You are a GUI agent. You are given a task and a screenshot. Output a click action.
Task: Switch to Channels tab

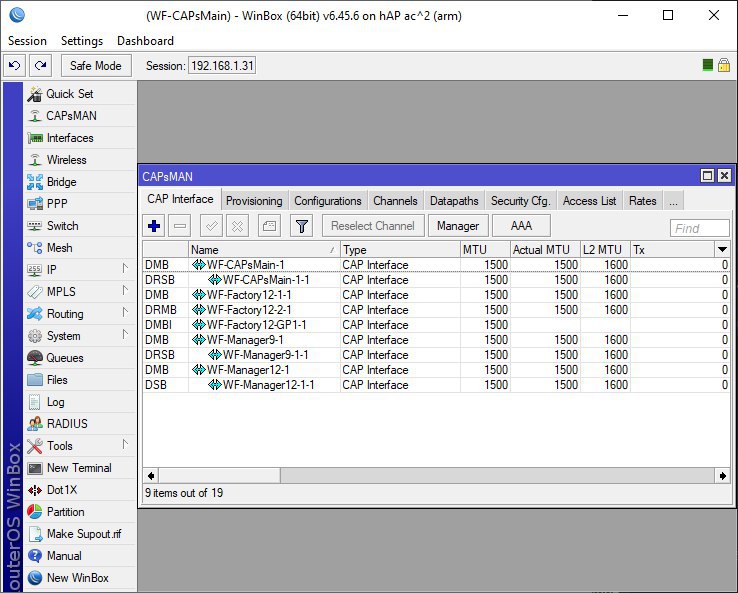point(395,201)
